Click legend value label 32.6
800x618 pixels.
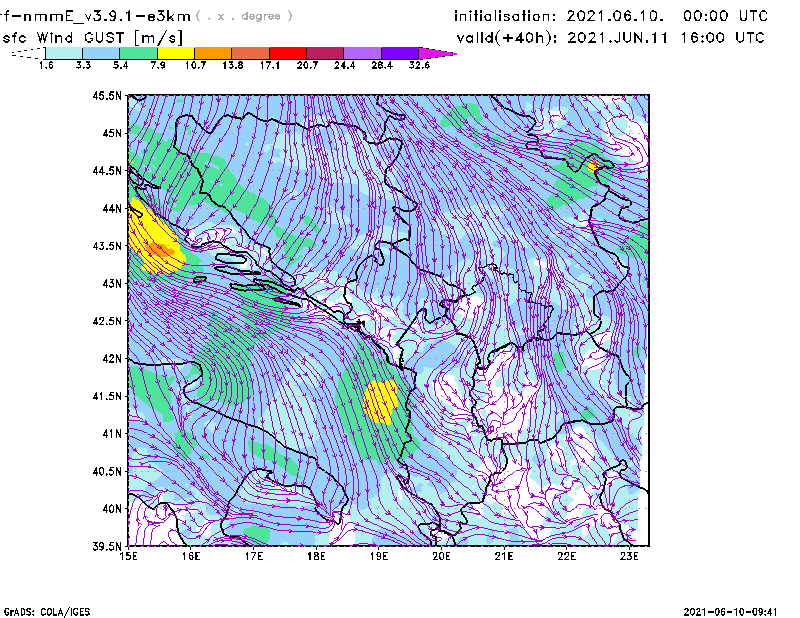pos(419,65)
